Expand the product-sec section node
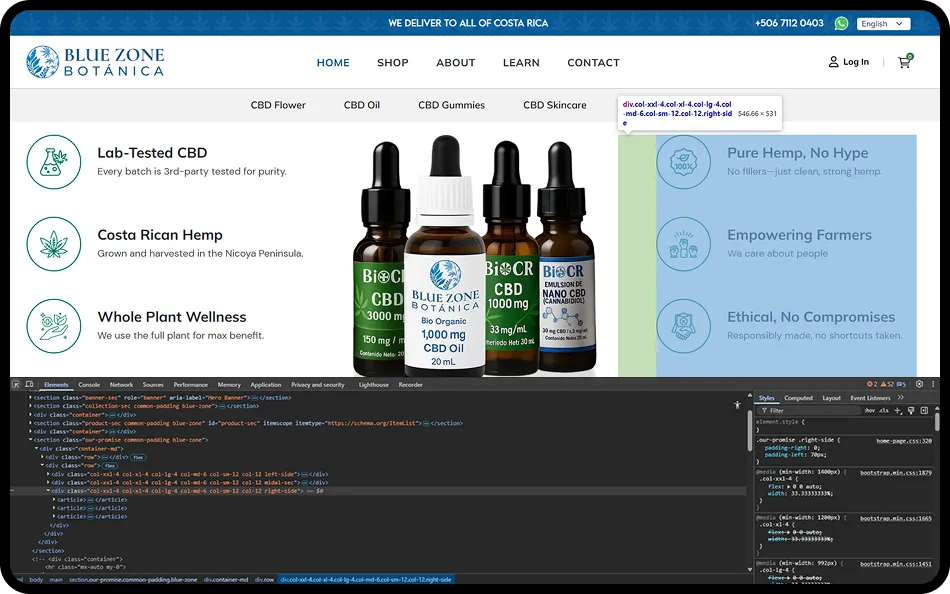Viewport: 950px width, 594px height. tap(30, 423)
